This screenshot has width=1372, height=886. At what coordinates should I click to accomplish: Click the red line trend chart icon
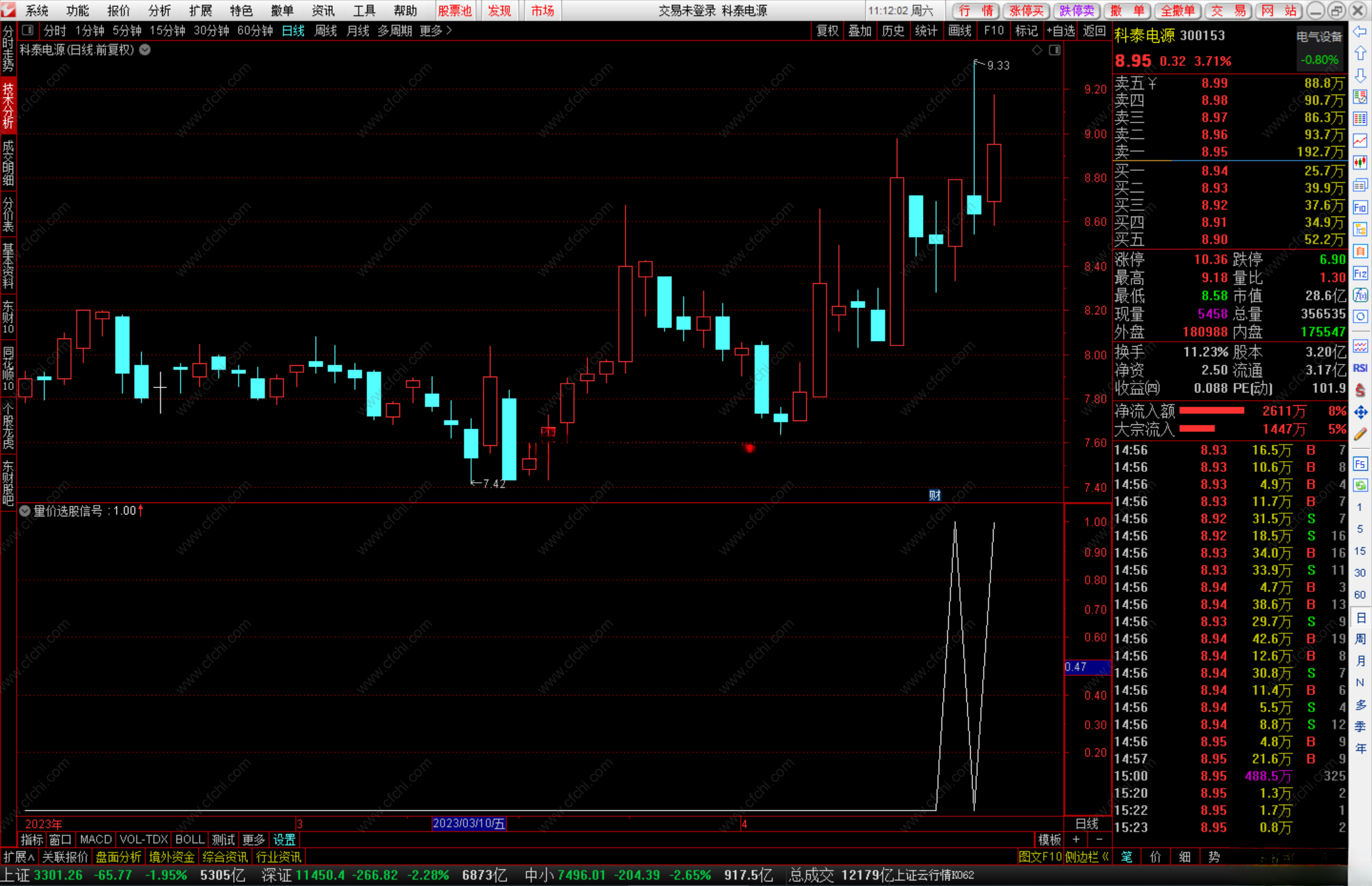[x=1360, y=140]
